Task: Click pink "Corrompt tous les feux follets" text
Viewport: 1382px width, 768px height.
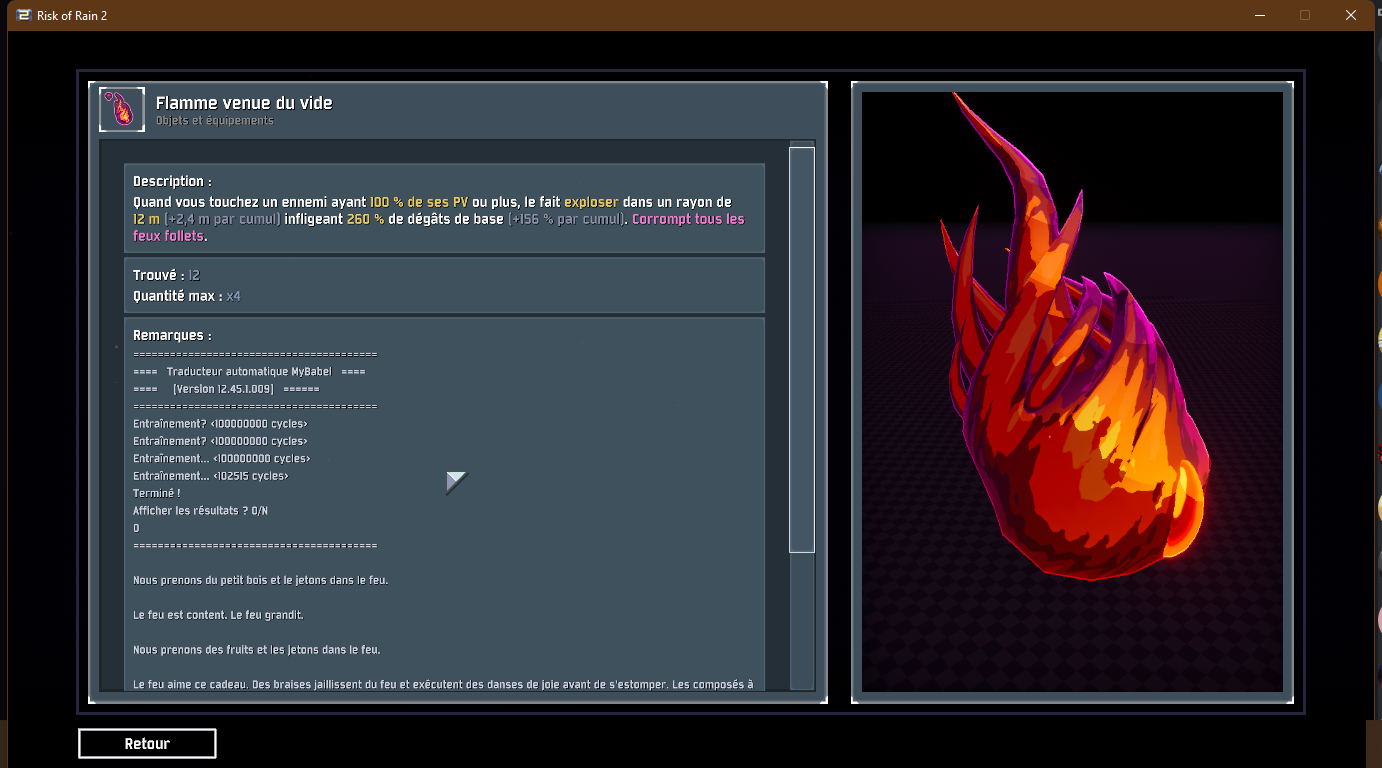Action: [x=688, y=219]
